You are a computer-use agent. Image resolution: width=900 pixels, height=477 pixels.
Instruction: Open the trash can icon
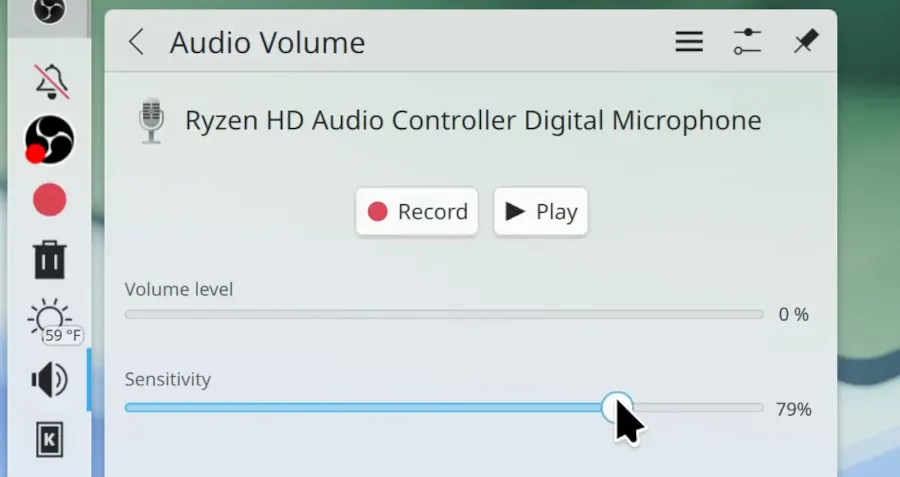point(50,260)
